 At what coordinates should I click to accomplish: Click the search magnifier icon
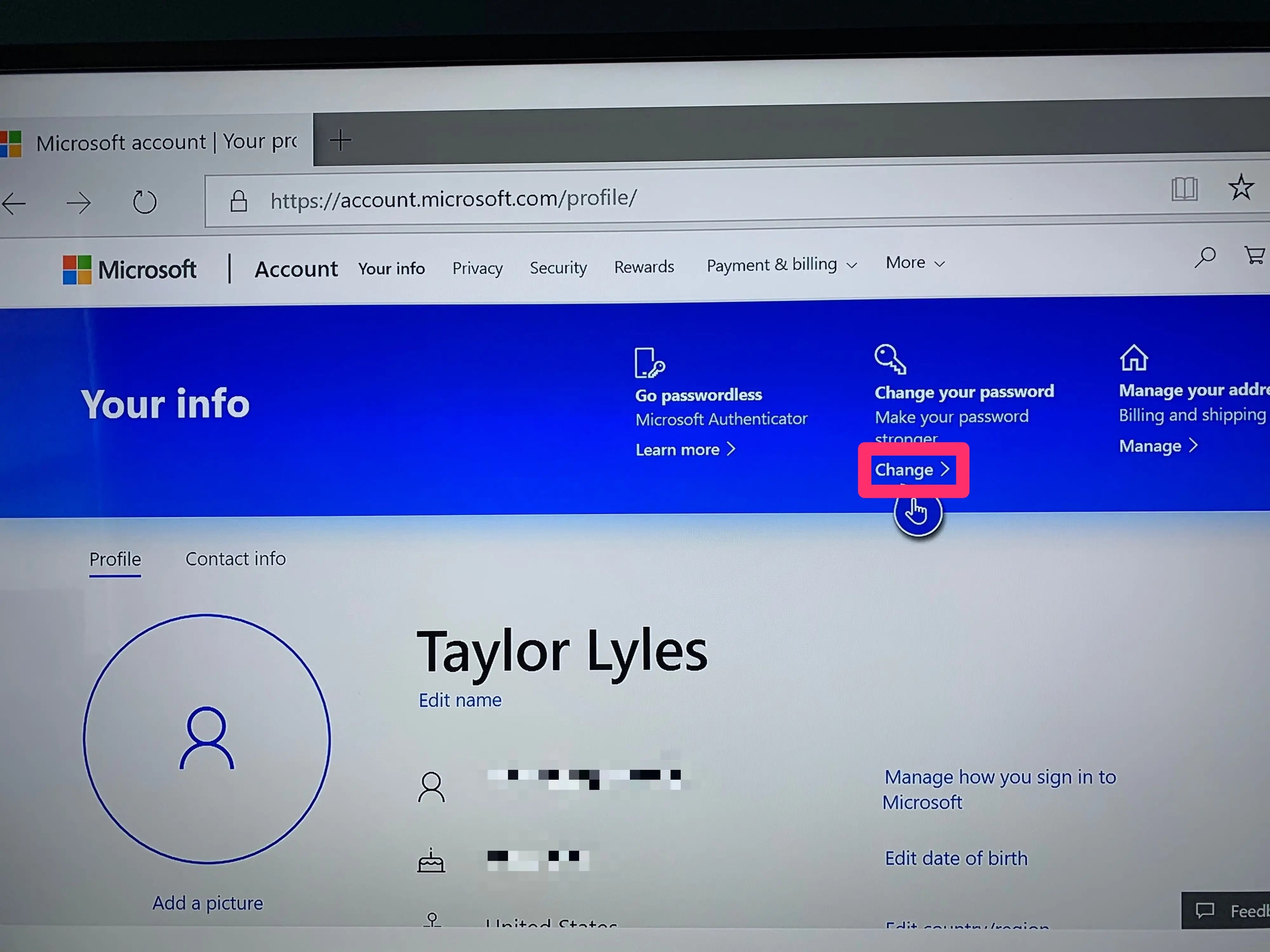coord(1205,257)
